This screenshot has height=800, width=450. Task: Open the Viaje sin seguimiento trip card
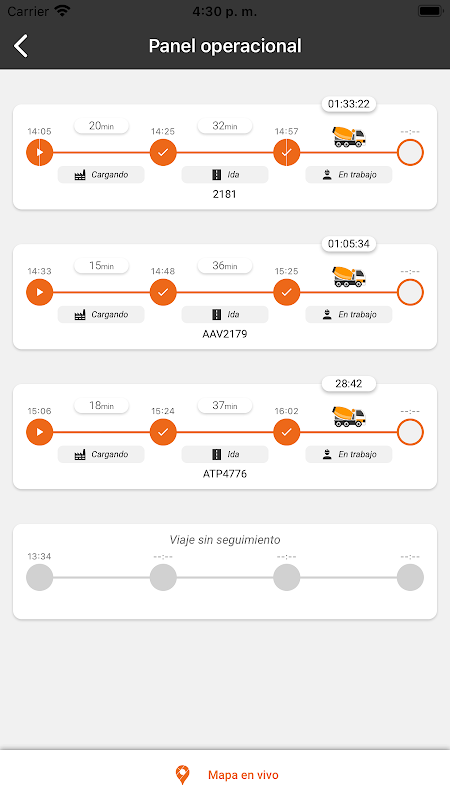tap(225, 571)
